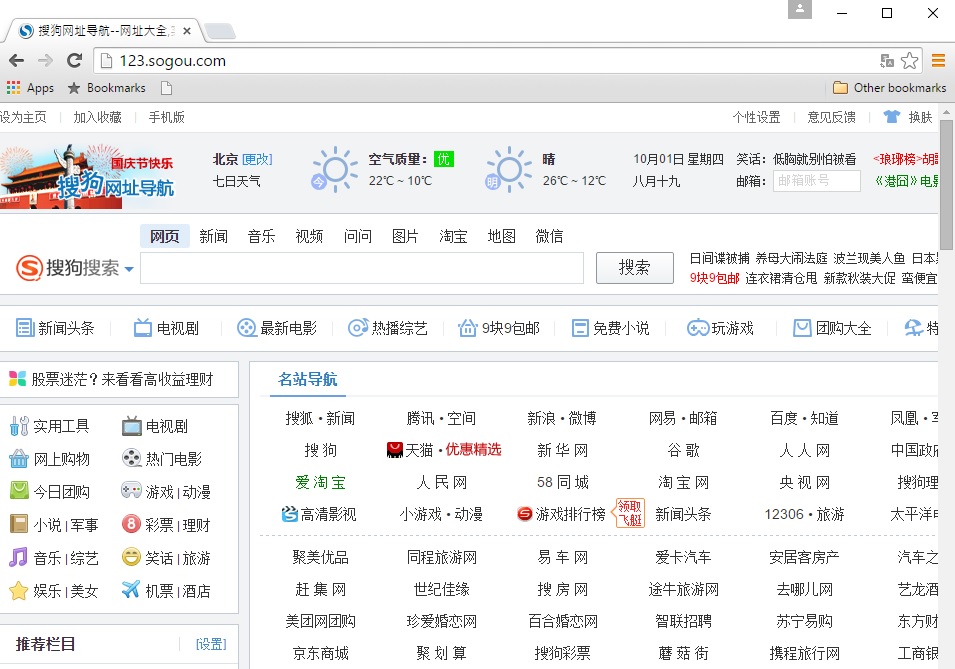This screenshot has width=955, height=669.
Task: Switch to the 名站导航 tab
Action: pyautogui.click(x=308, y=380)
